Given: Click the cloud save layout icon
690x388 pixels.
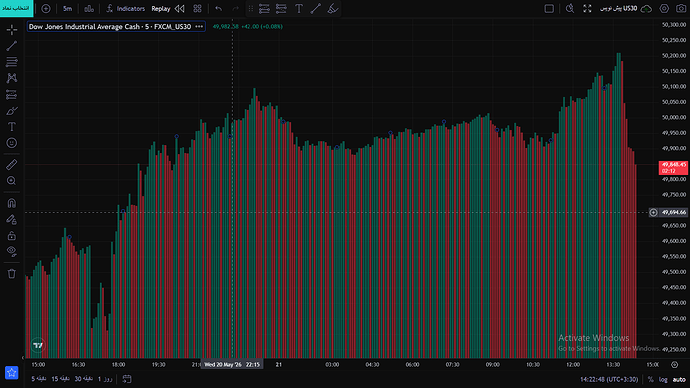Looking at the screenshot, I should coord(646,8).
